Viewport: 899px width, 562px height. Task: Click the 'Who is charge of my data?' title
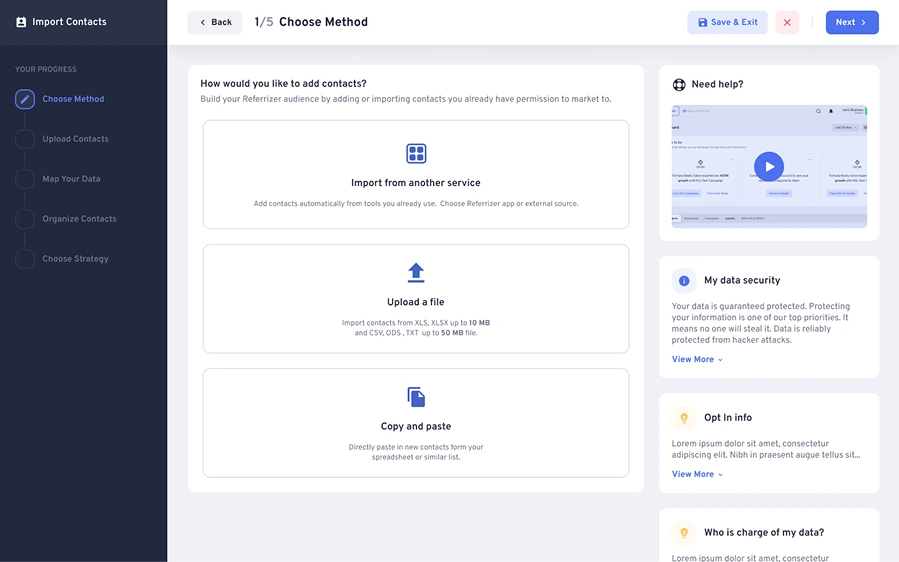pyautogui.click(x=764, y=533)
